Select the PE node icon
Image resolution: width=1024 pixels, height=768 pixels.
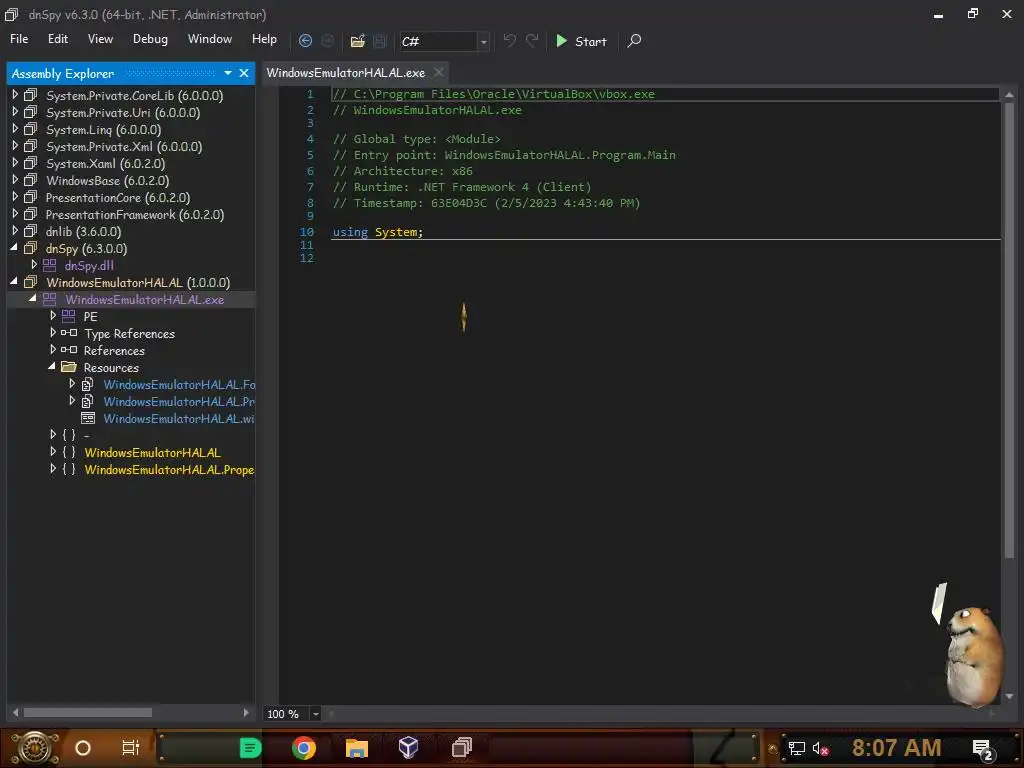pos(69,316)
